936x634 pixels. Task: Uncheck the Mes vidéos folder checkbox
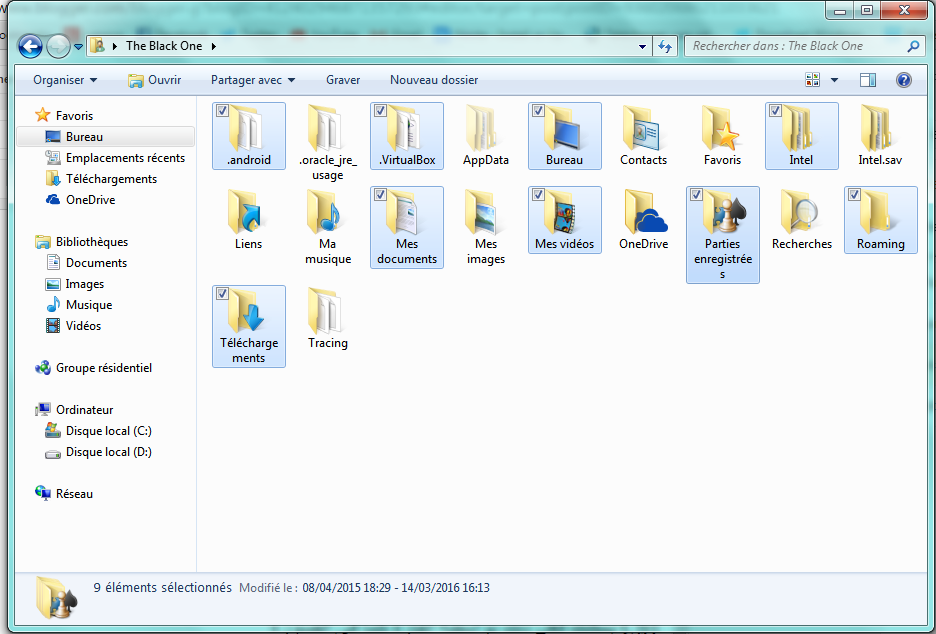click(x=538, y=195)
